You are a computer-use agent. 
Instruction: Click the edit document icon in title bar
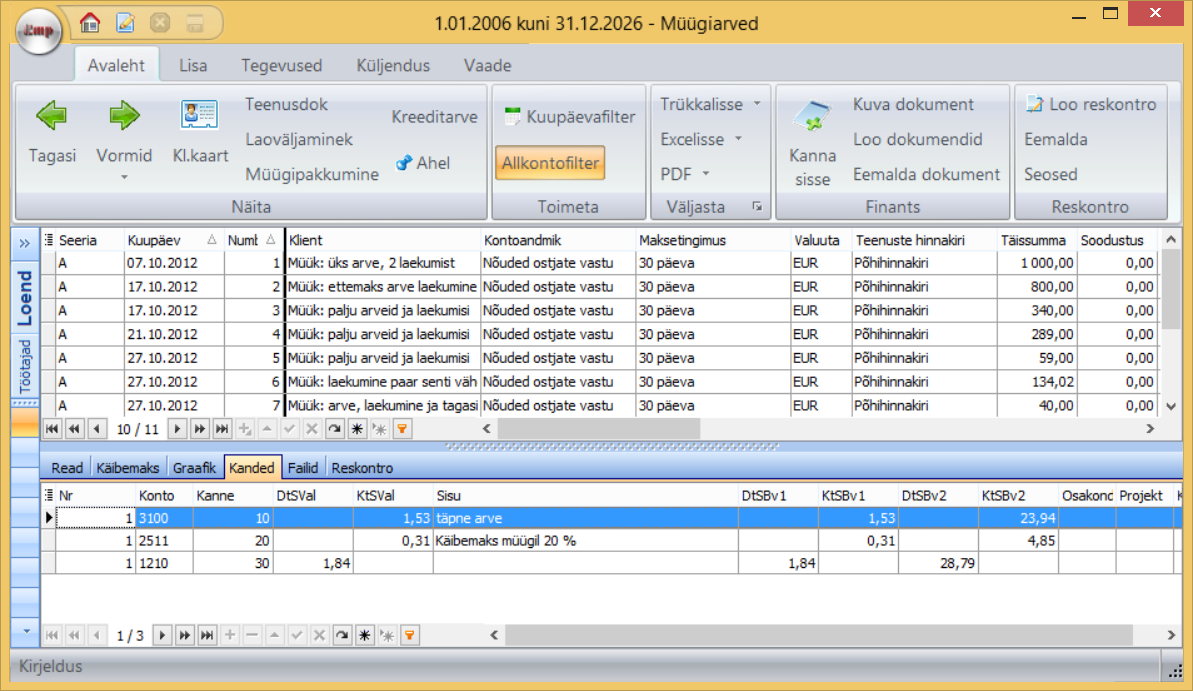pos(125,21)
